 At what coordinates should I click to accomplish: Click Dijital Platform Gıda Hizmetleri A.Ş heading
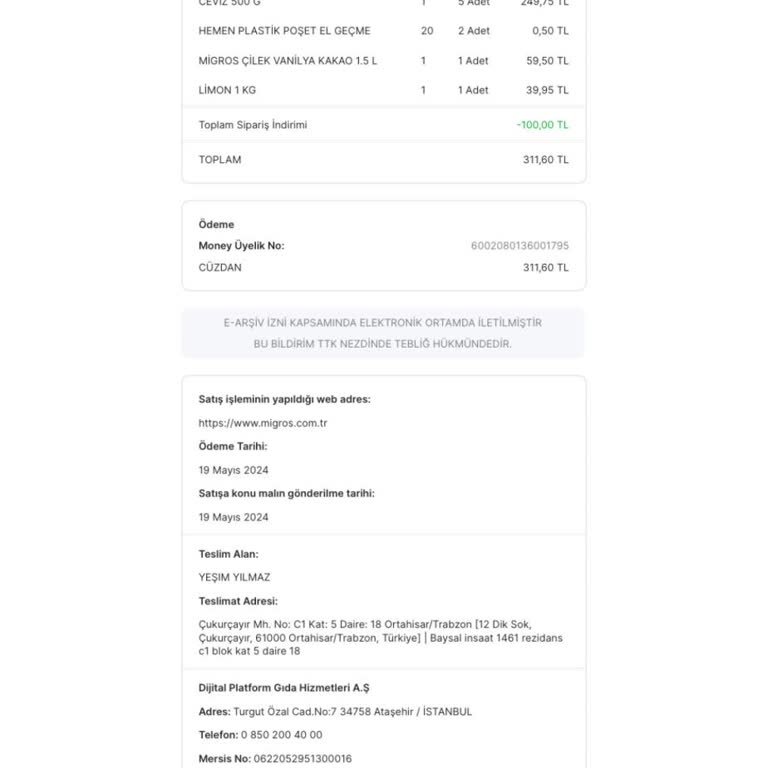click(284, 688)
